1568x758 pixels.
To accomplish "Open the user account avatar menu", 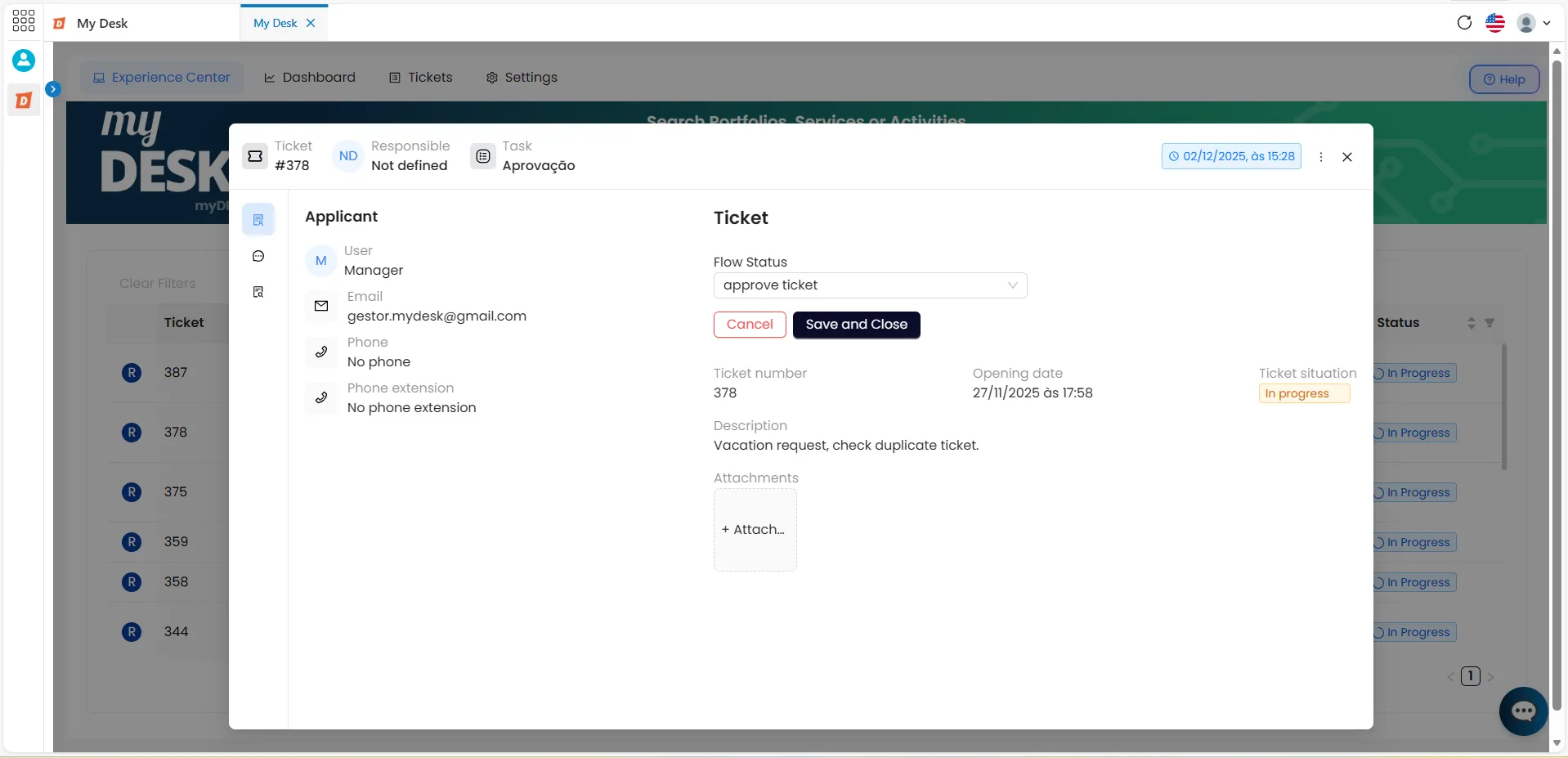I will coord(1534,23).
